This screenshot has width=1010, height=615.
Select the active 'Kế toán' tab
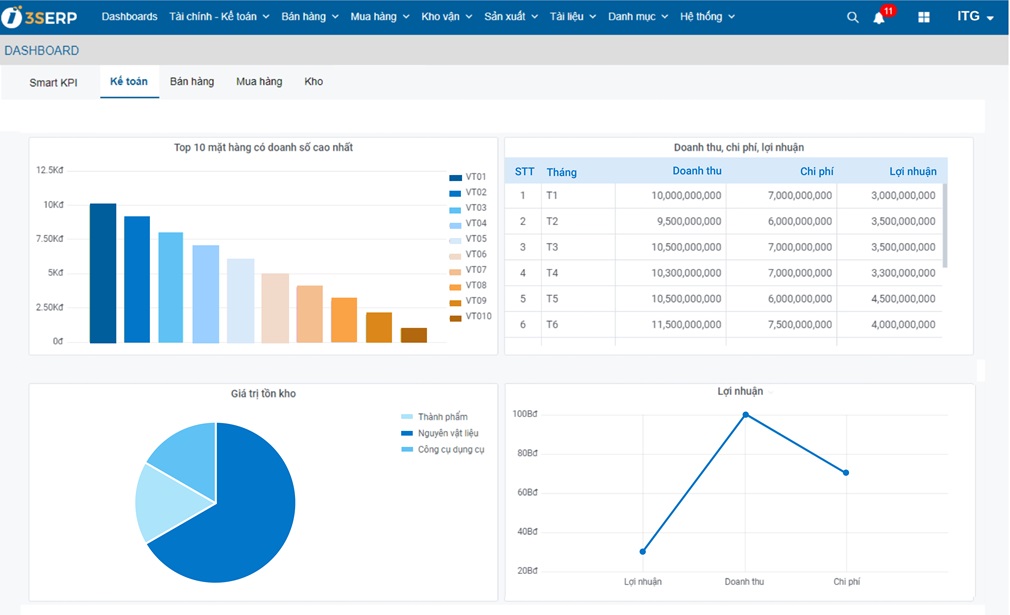[x=129, y=82]
